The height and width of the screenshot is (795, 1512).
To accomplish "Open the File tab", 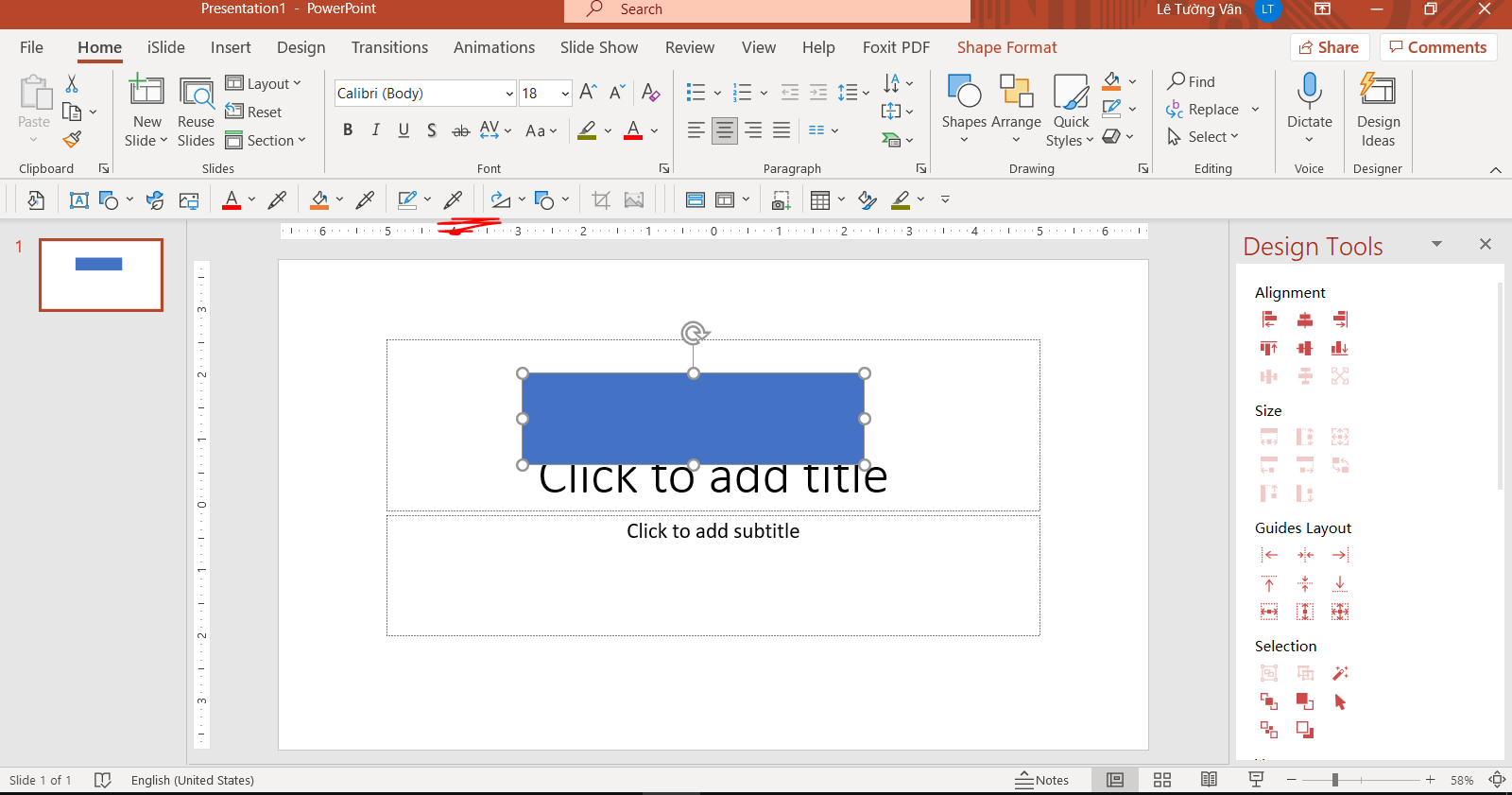I will (x=31, y=47).
